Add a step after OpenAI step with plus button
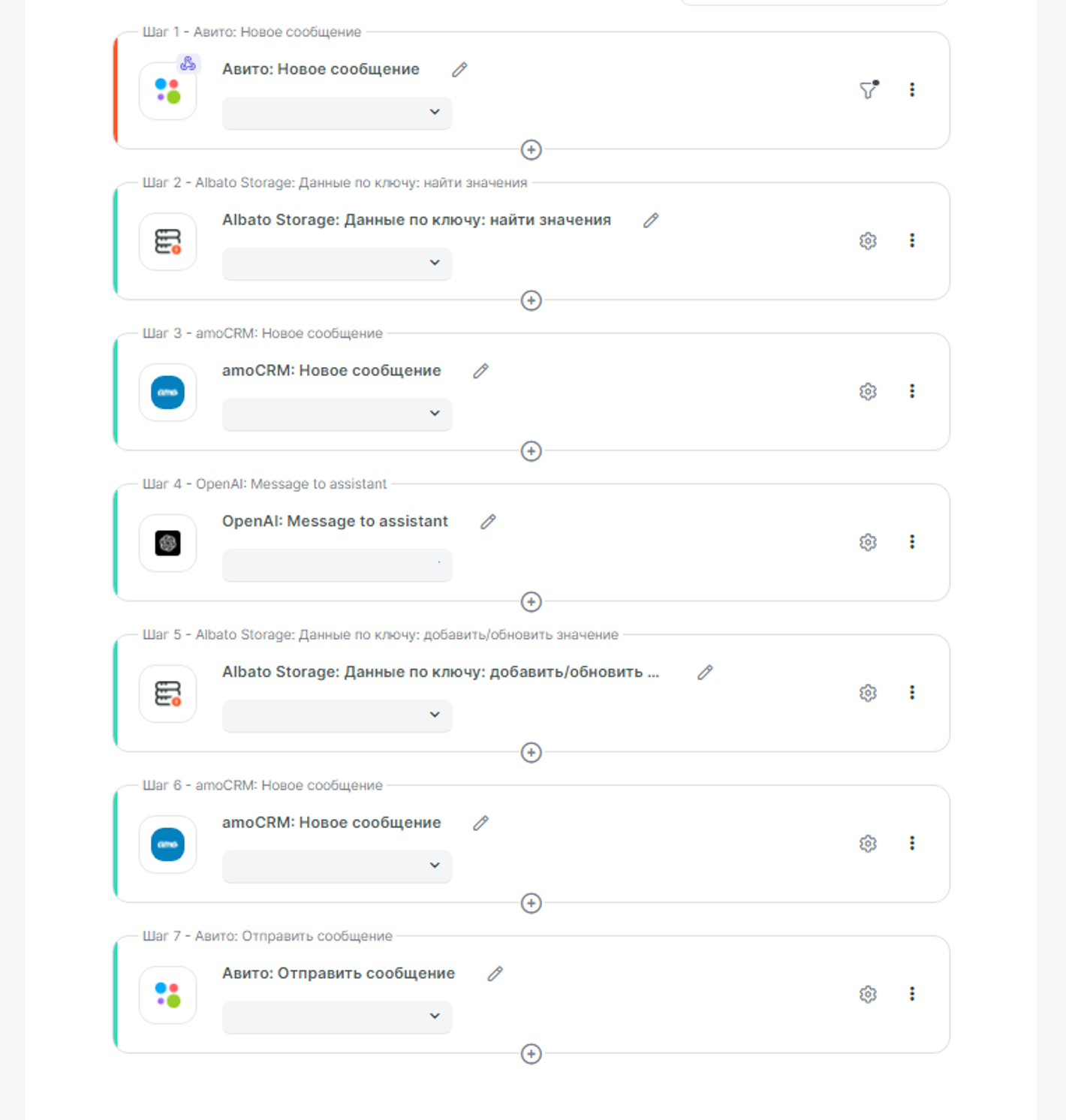Image resolution: width=1066 pixels, height=1120 pixels. (531, 602)
